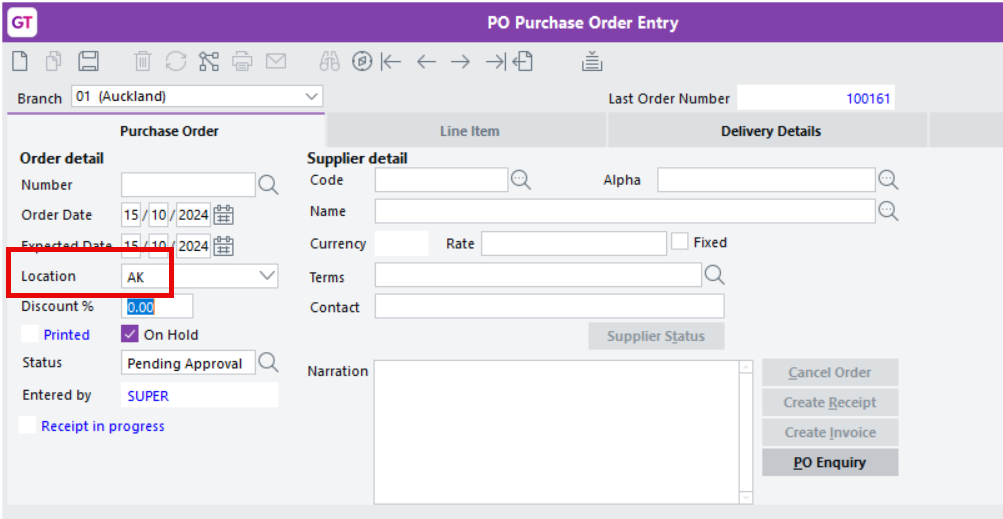The height and width of the screenshot is (519, 1003).
Task: Open the Order Date calendar picker
Action: pyautogui.click(x=223, y=215)
